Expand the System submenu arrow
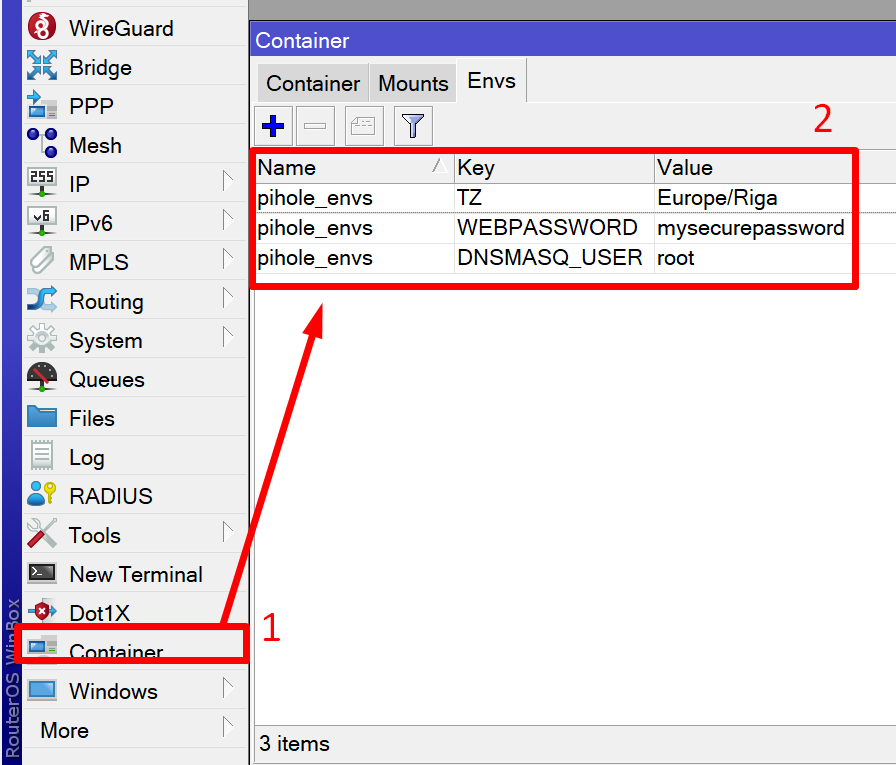 coord(228,337)
